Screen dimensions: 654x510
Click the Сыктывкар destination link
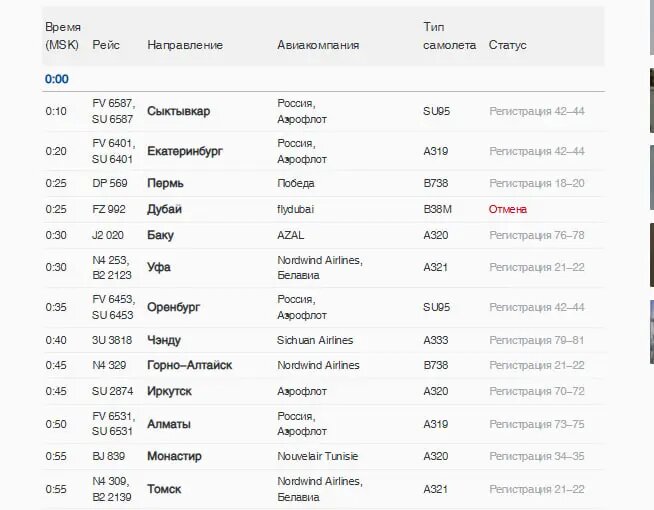coord(178,111)
